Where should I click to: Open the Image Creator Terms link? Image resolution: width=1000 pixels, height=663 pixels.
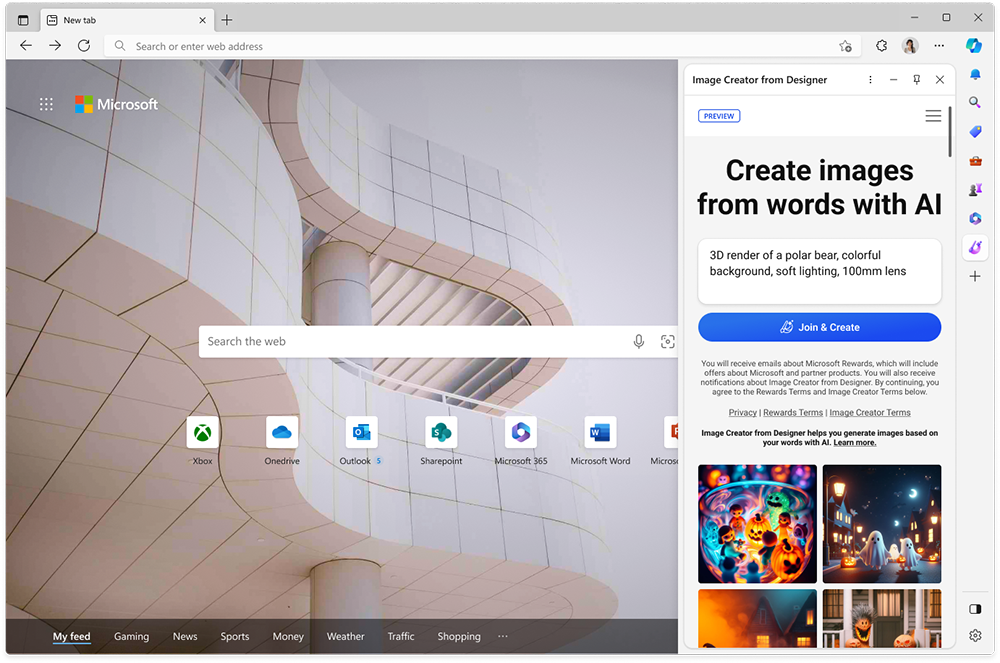click(869, 412)
